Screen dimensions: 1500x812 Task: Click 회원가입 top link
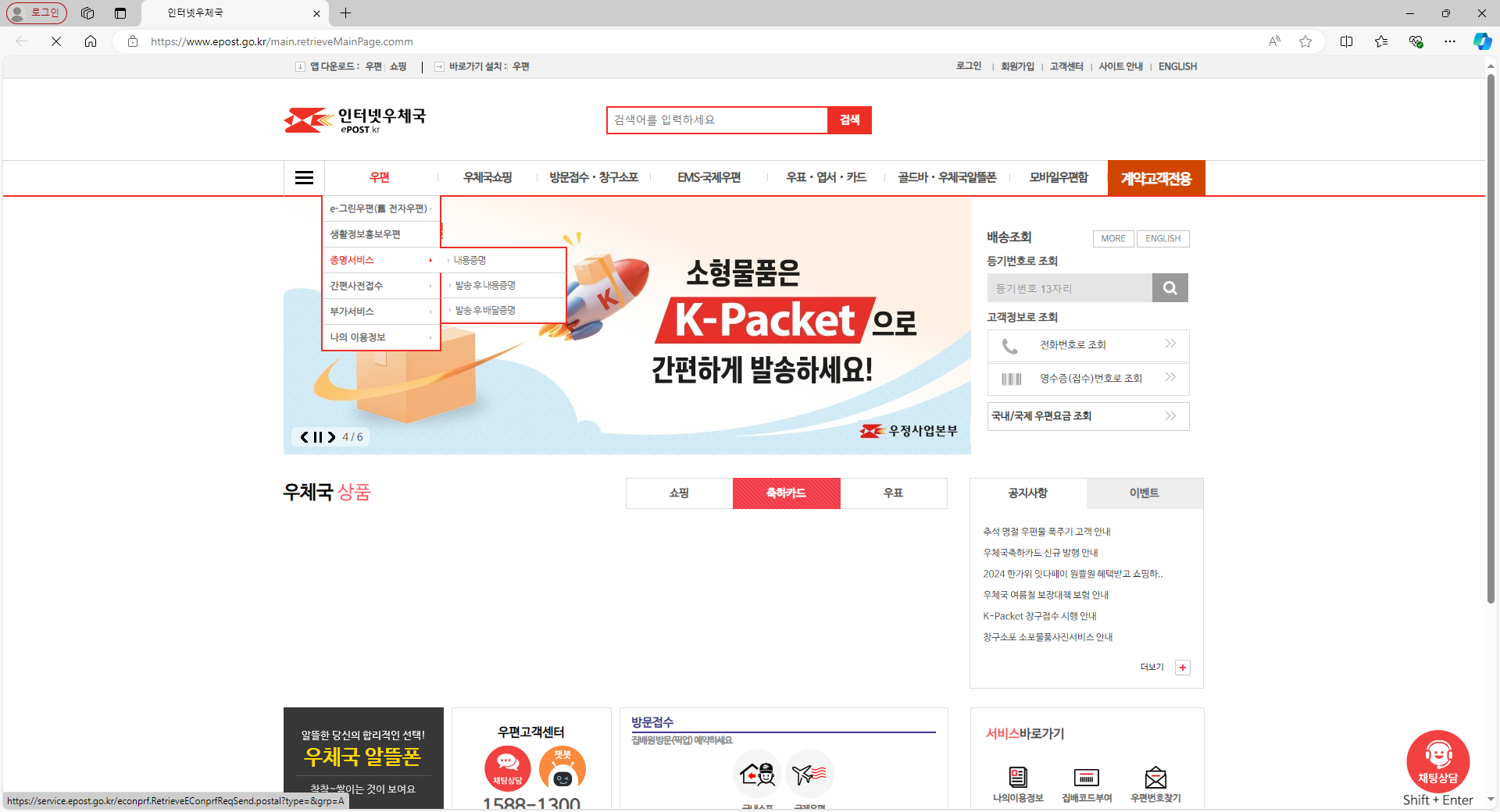tap(1017, 67)
